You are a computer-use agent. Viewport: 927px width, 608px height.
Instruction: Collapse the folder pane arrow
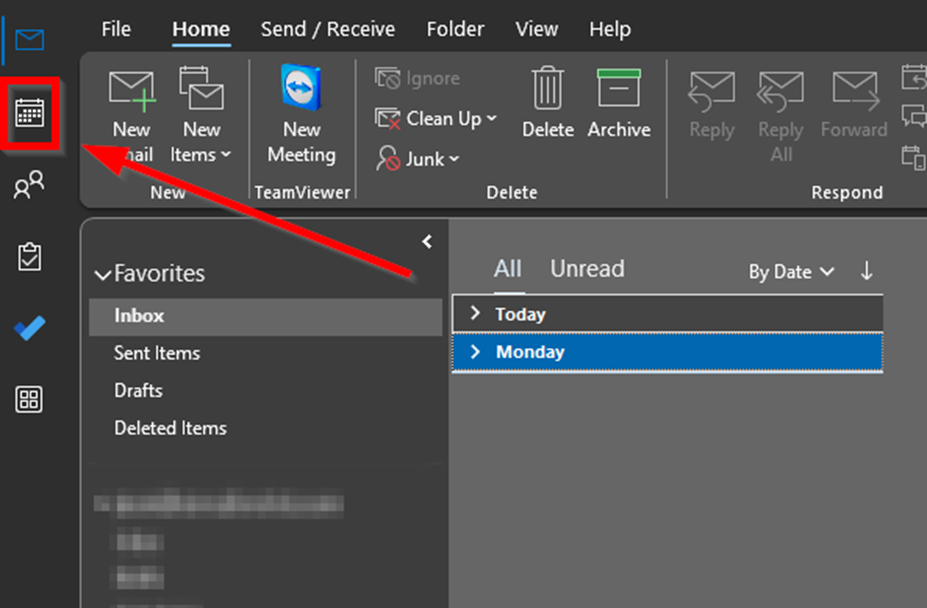click(x=427, y=241)
